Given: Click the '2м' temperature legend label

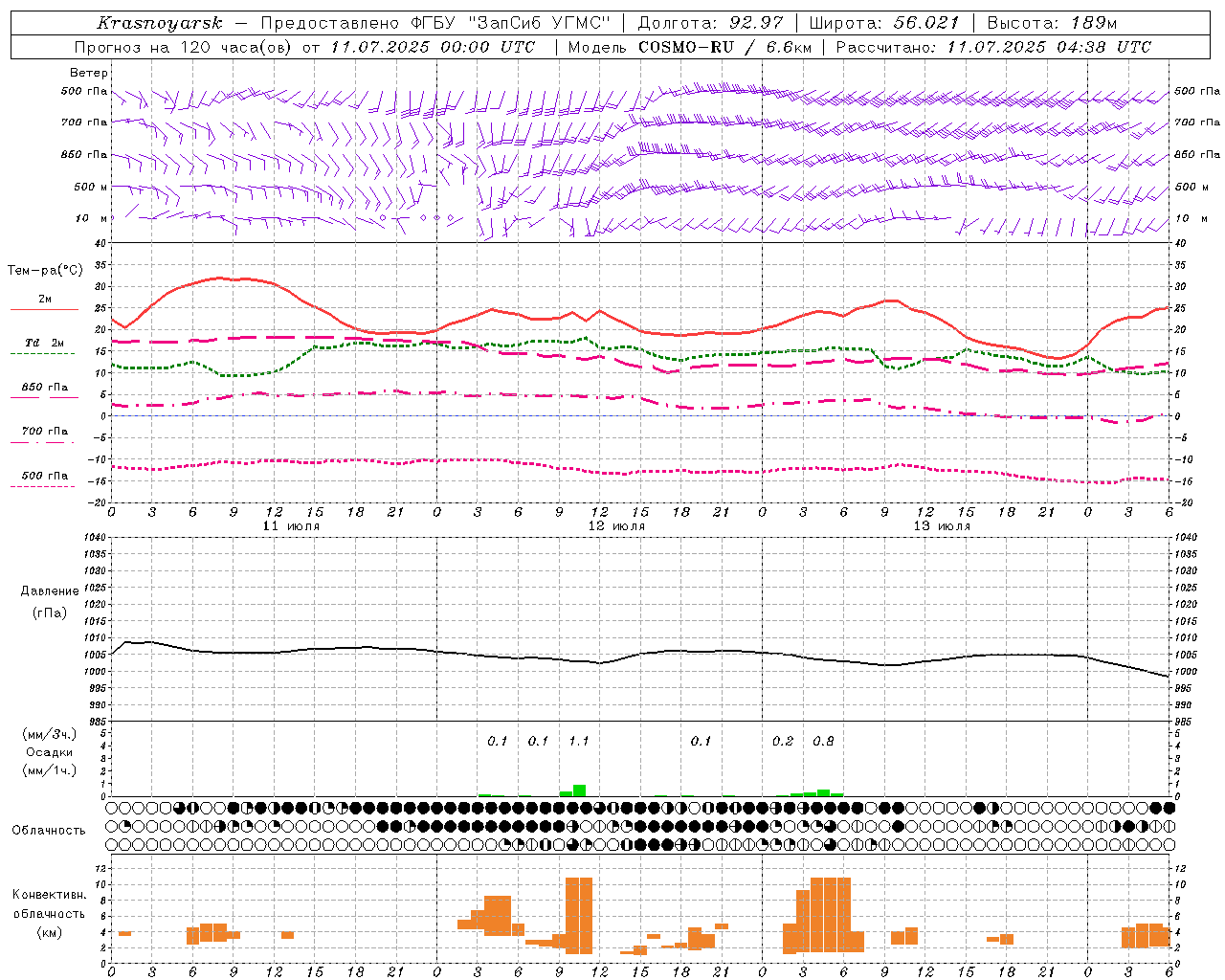Looking at the screenshot, I should (45, 300).
